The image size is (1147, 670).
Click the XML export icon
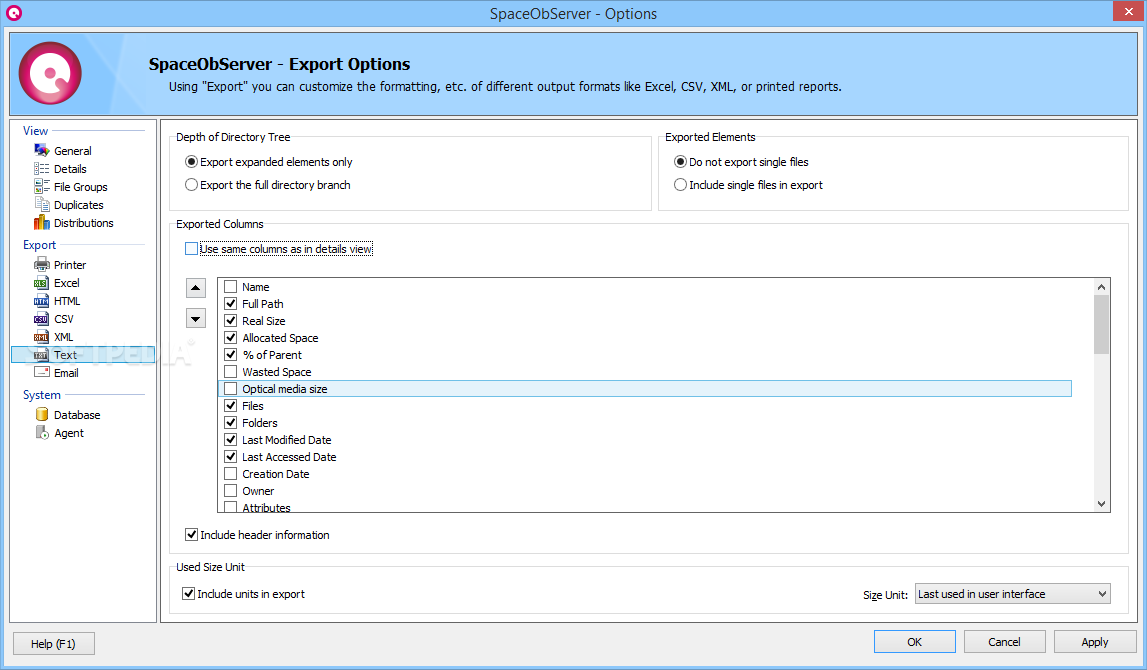(x=42, y=336)
